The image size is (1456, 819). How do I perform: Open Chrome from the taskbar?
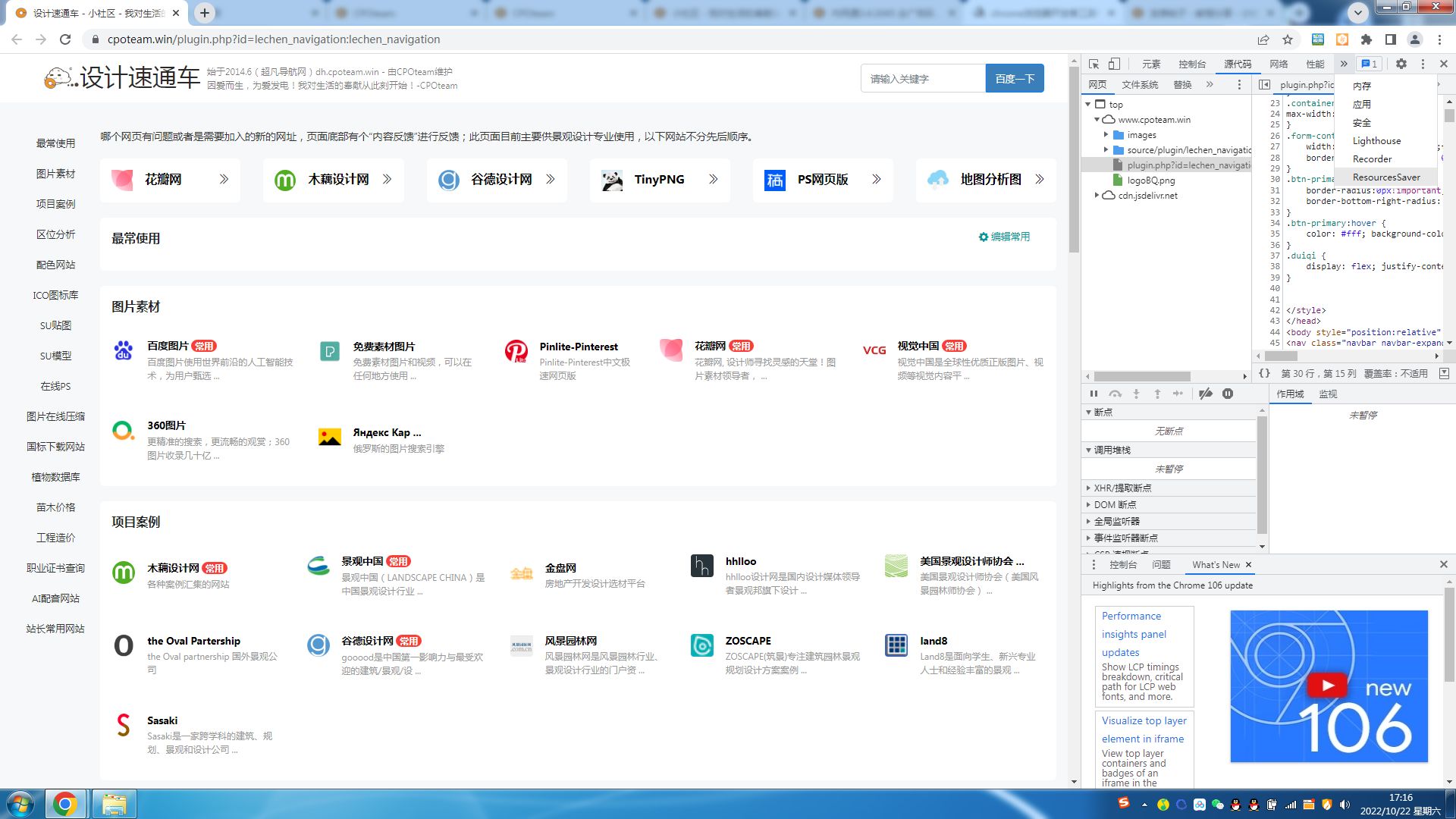65,804
